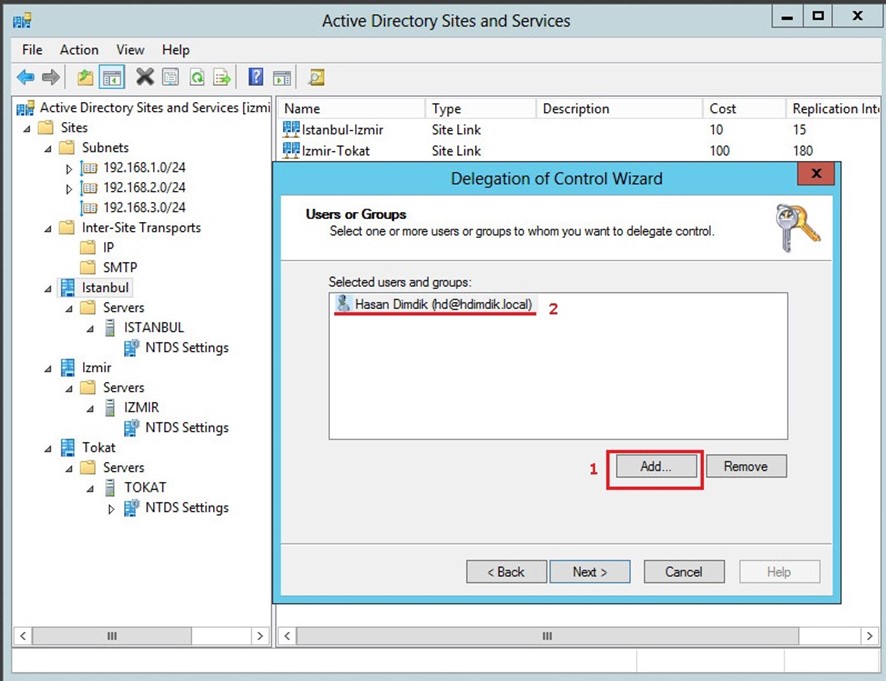Viewport: 886px width, 681px height.
Task: Expand NTDS Settings under TOKAT
Action: click(111, 509)
